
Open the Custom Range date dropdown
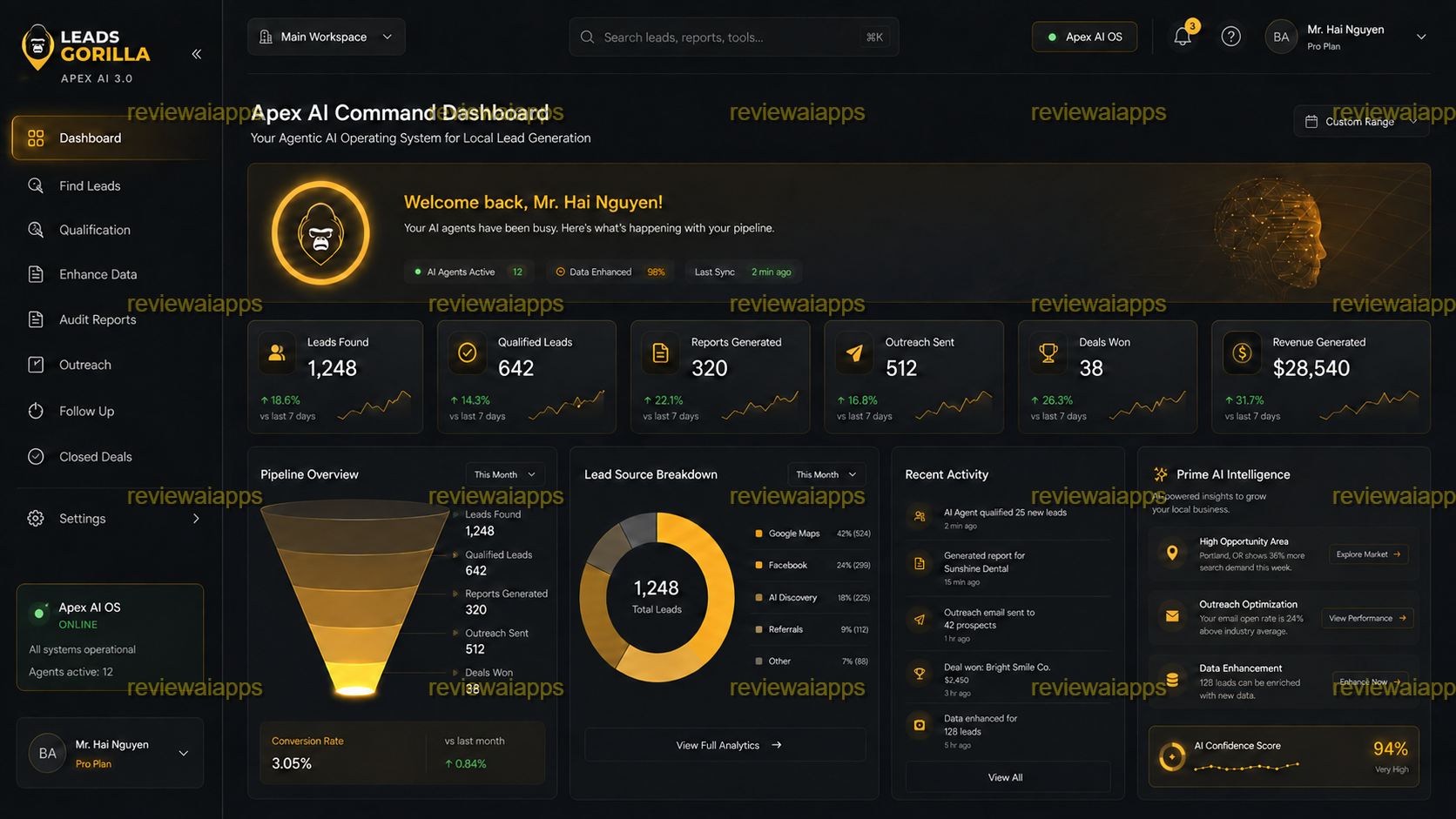(1360, 122)
